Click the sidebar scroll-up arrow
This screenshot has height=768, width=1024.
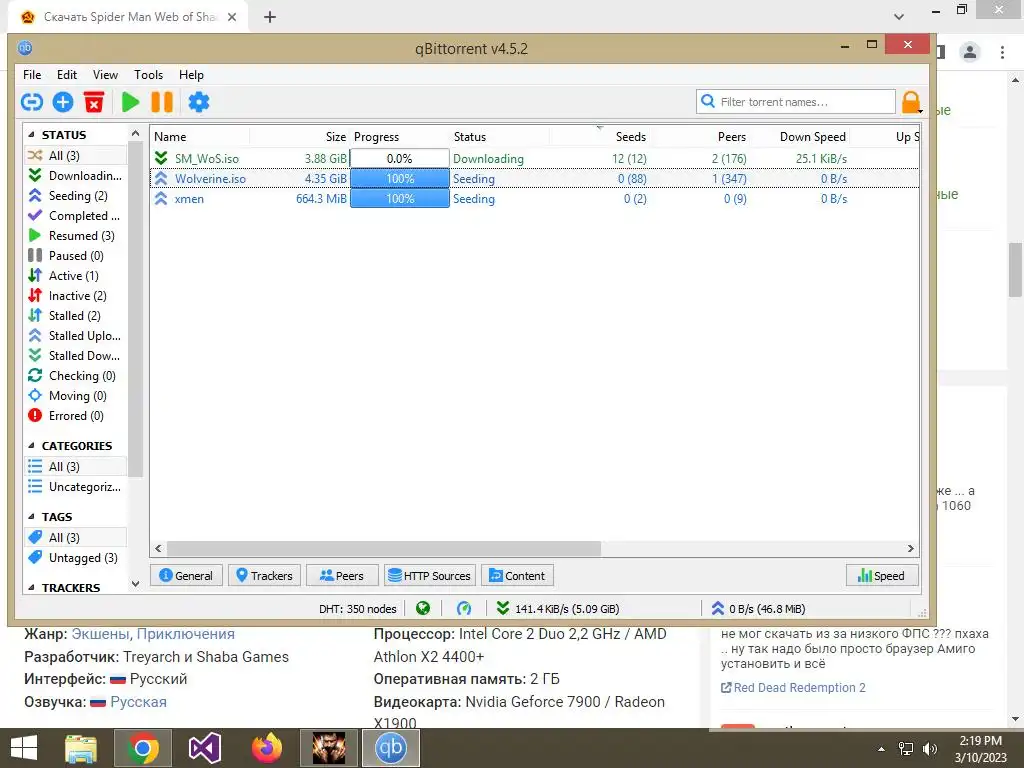[x=135, y=133]
